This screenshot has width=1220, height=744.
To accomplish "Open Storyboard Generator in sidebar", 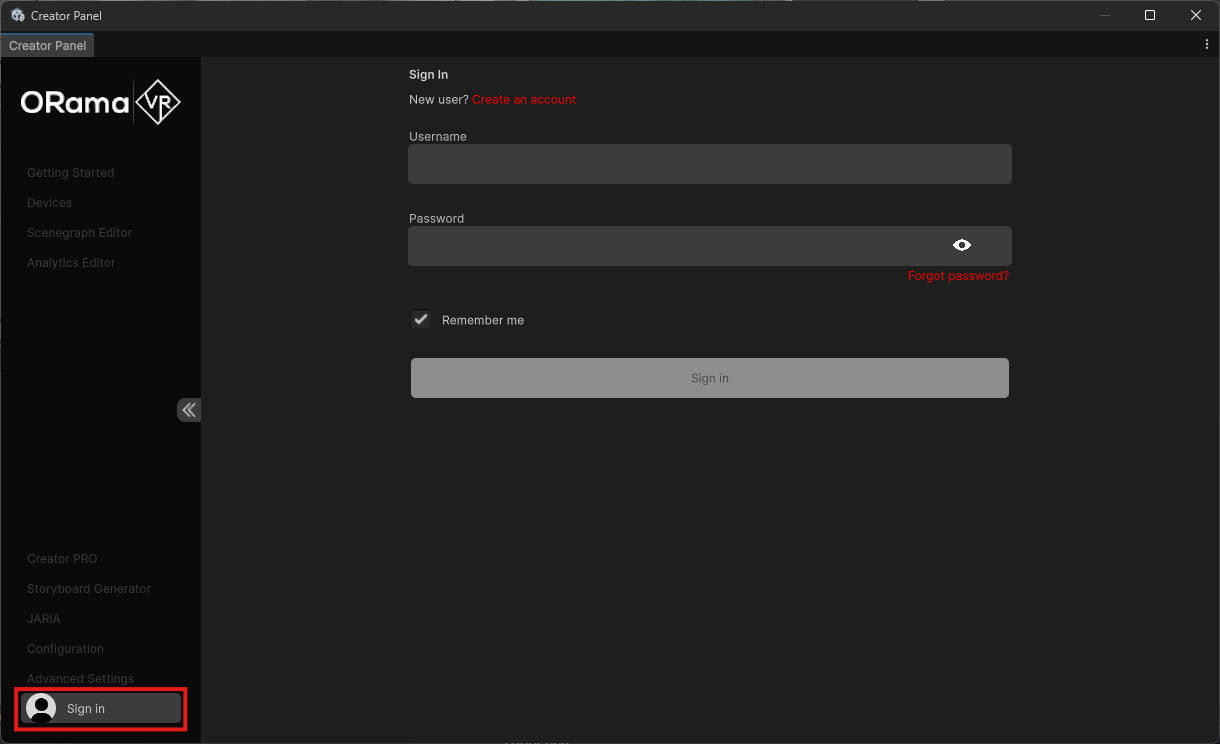I will tap(89, 589).
